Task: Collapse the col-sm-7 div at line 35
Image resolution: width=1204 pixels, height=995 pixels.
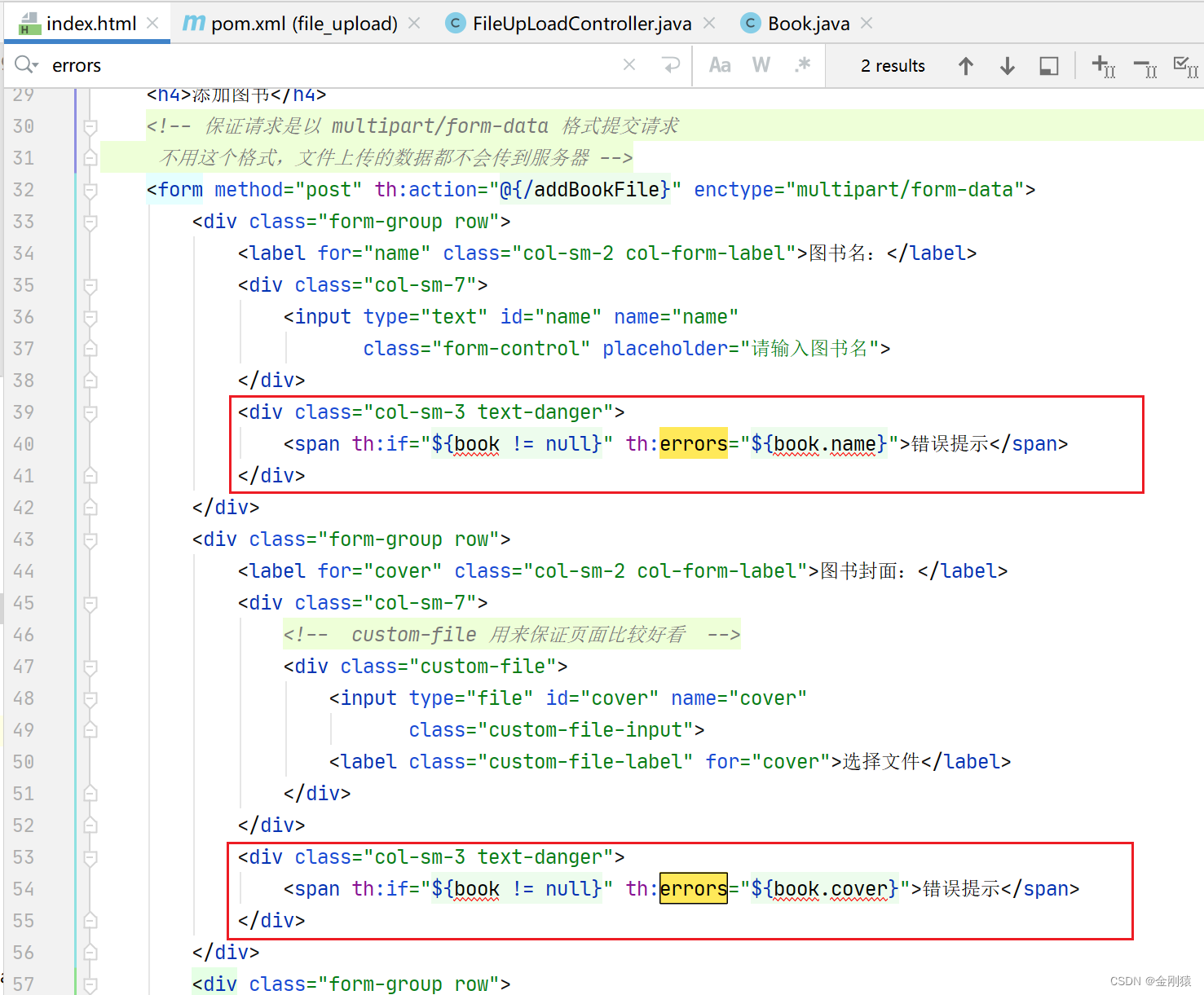Action: coord(90,285)
